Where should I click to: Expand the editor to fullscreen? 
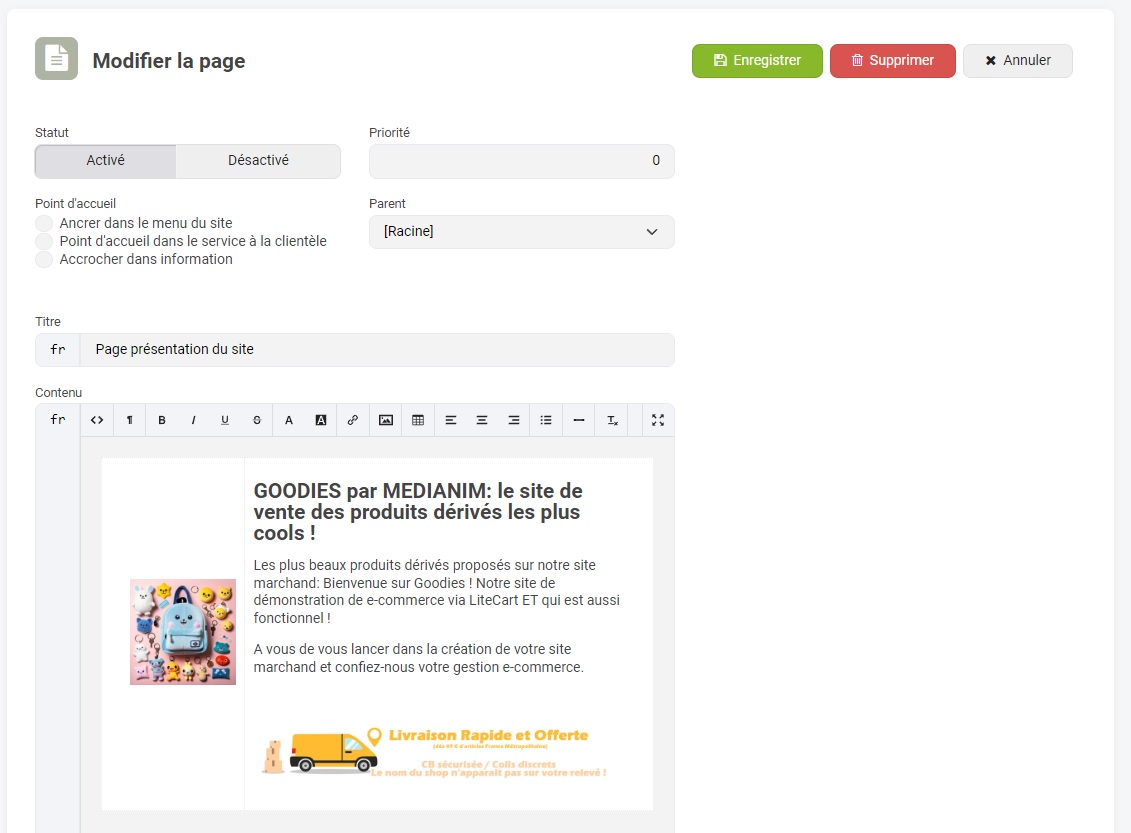click(658, 420)
